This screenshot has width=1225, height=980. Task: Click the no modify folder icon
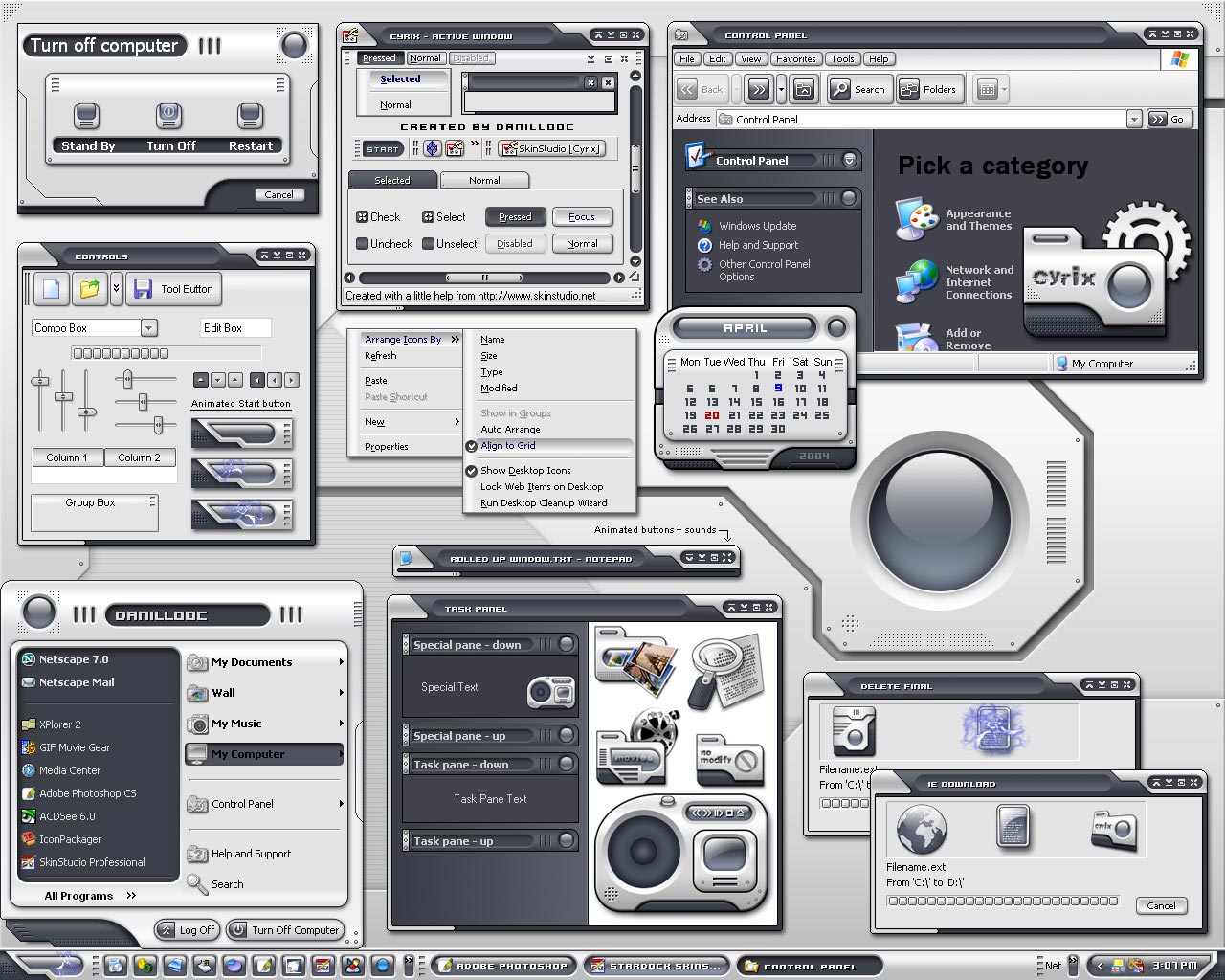[x=729, y=761]
